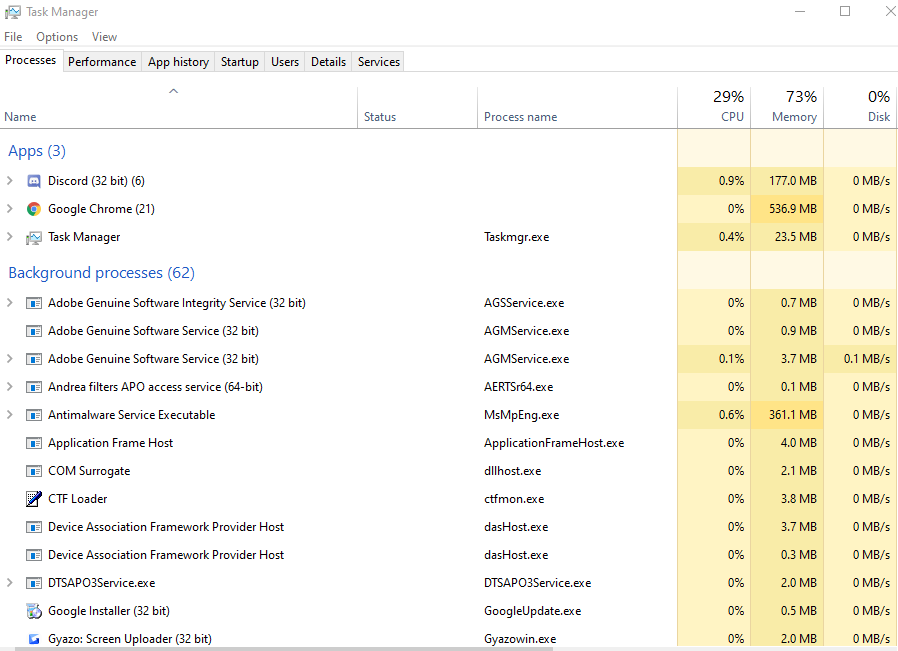Maximize the Task Manager window
898x651 pixels.
pyautogui.click(x=845, y=11)
